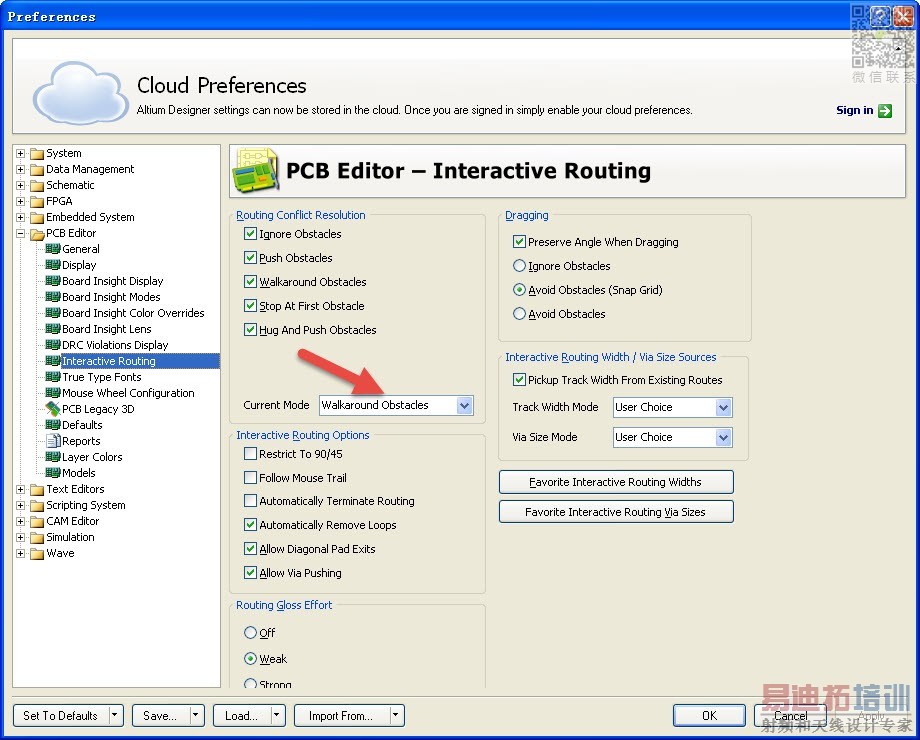The height and width of the screenshot is (740, 920).
Task: Uncheck Preserve Angle When Dragging
Action: pos(519,241)
